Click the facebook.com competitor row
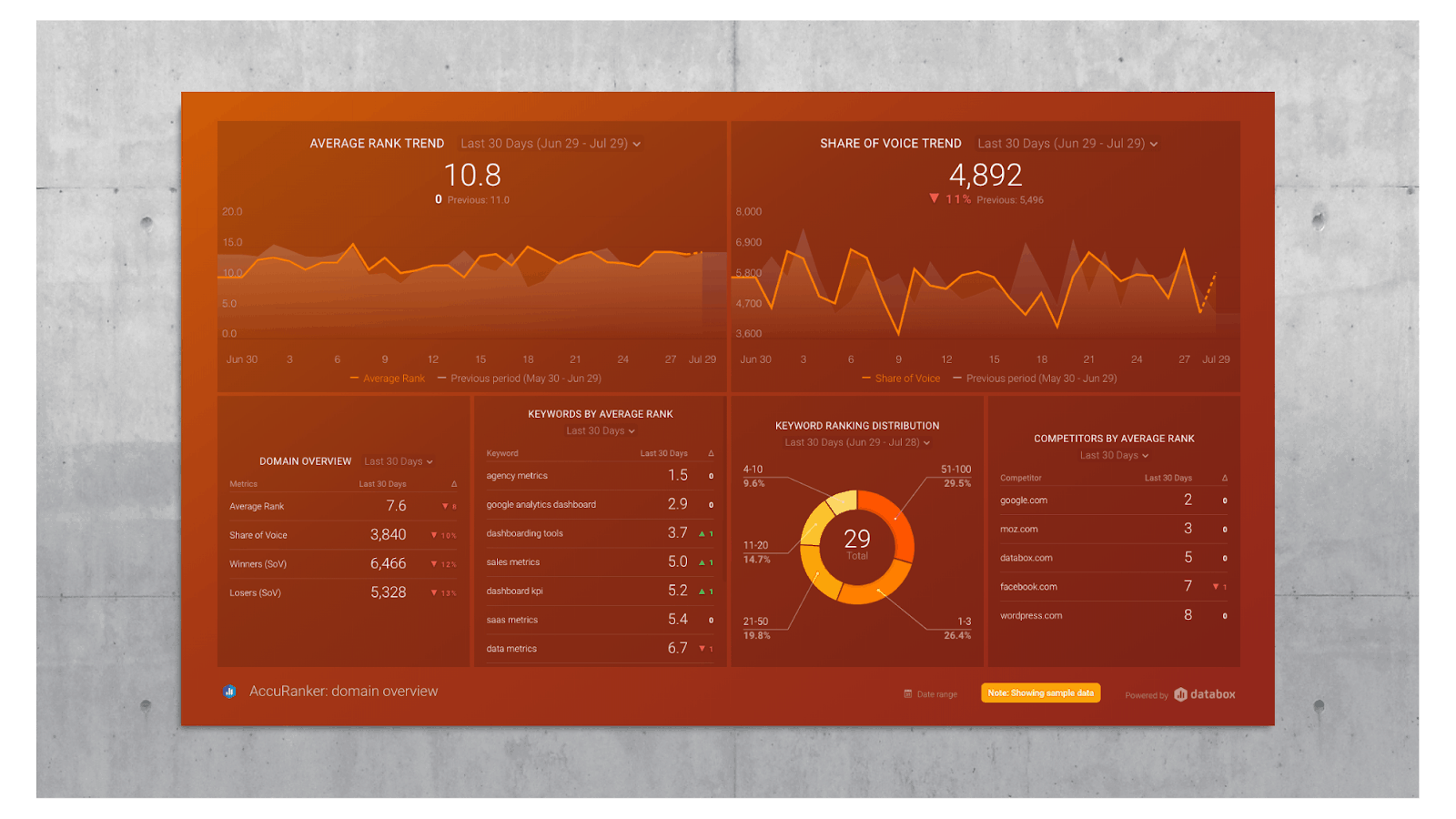Screen dimensions: 1456x819 tap(1114, 587)
